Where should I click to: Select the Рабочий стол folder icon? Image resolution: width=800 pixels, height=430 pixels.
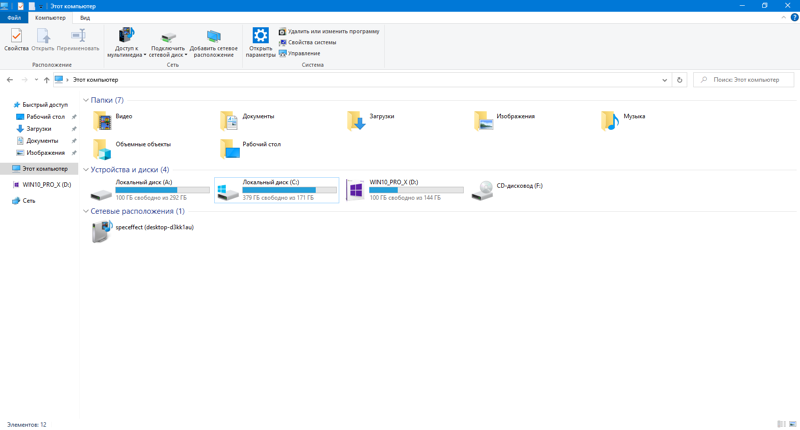[229, 149]
